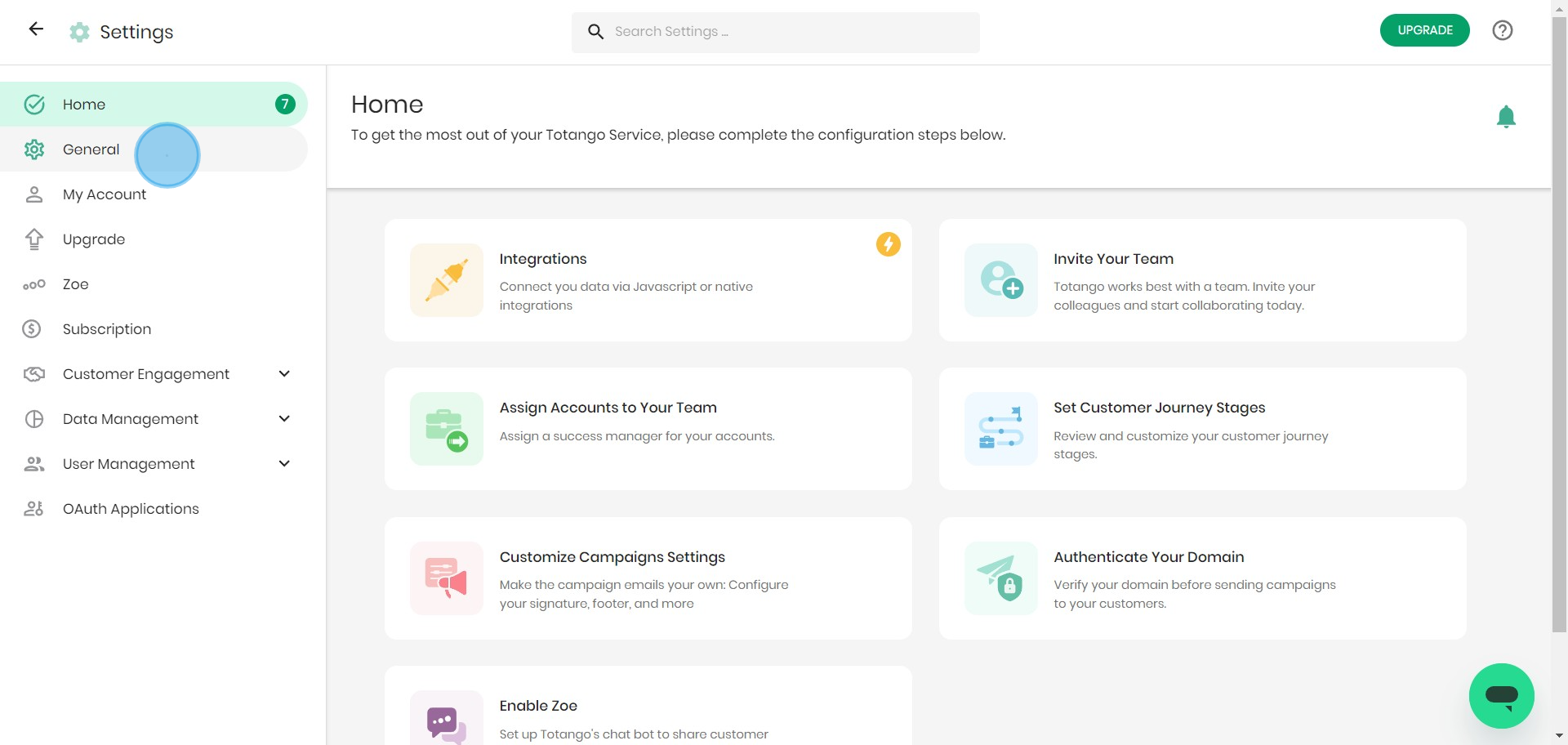
Task: Click the Data Management pie icon
Action: 34,419
